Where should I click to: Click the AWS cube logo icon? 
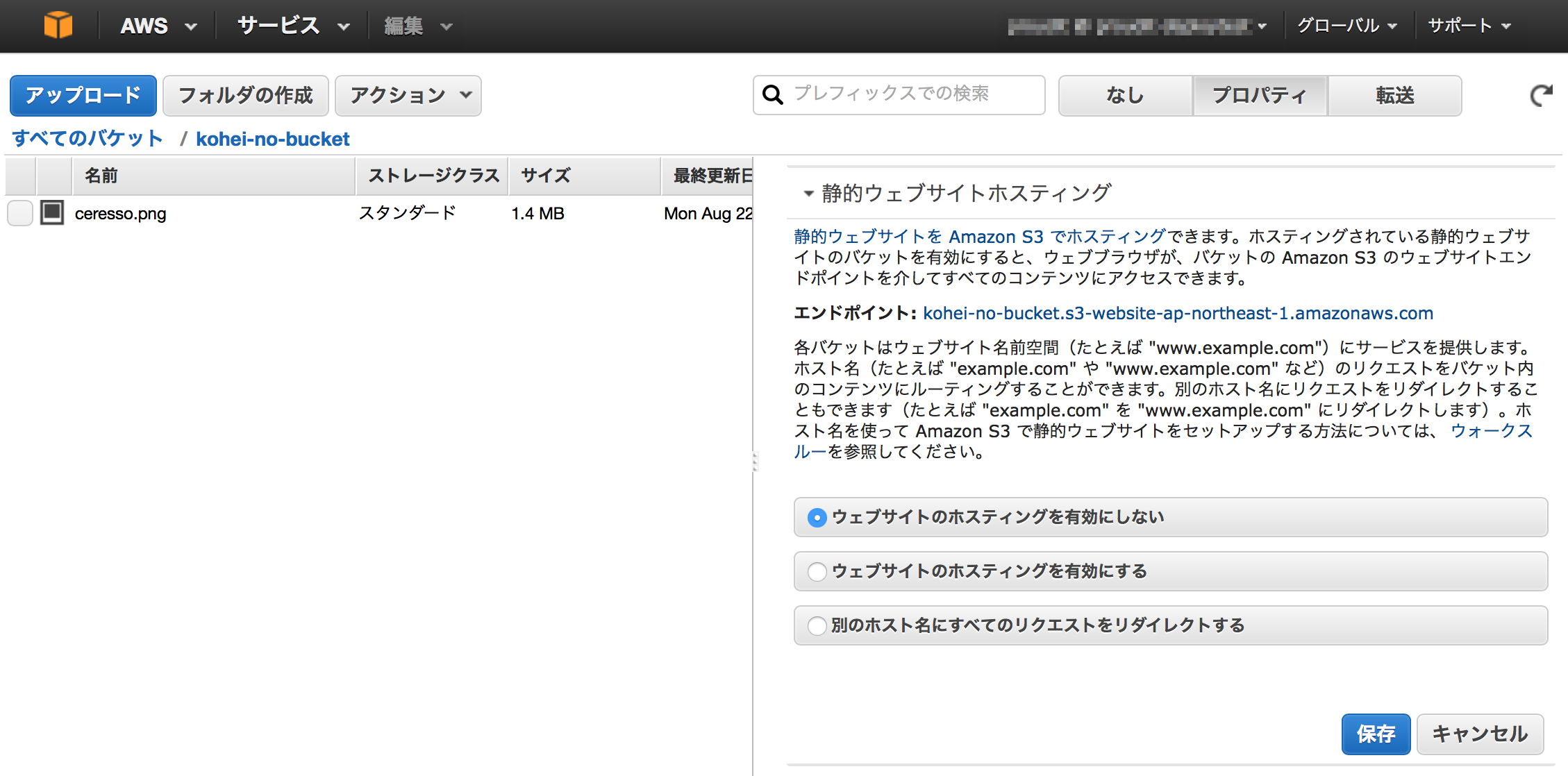pyautogui.click(x=58, y=25)
